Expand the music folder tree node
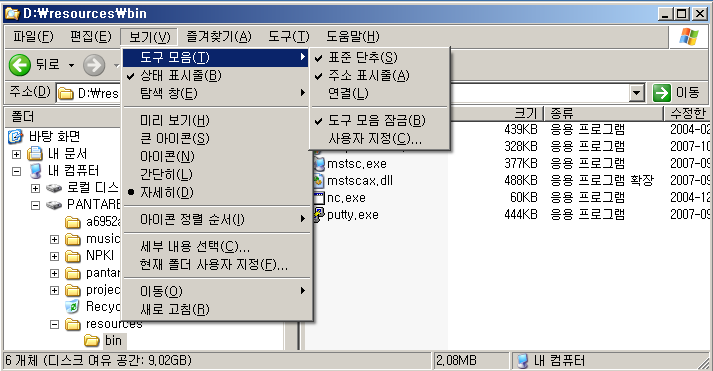Image resolution: width=713 pixels, height=371 pixels. point(55,240)
